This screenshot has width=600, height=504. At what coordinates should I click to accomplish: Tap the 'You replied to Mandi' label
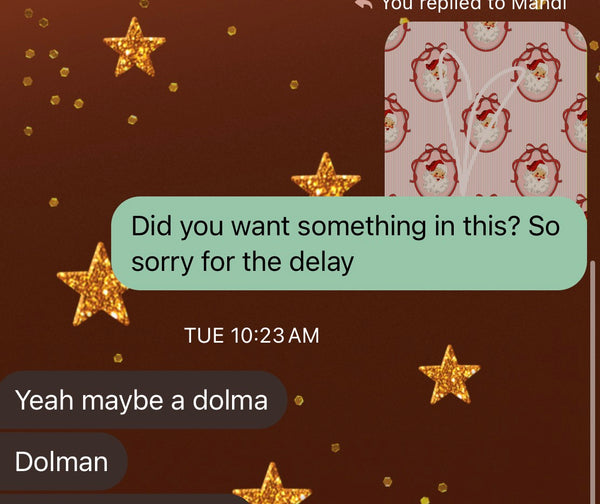(x=474, y=5)
